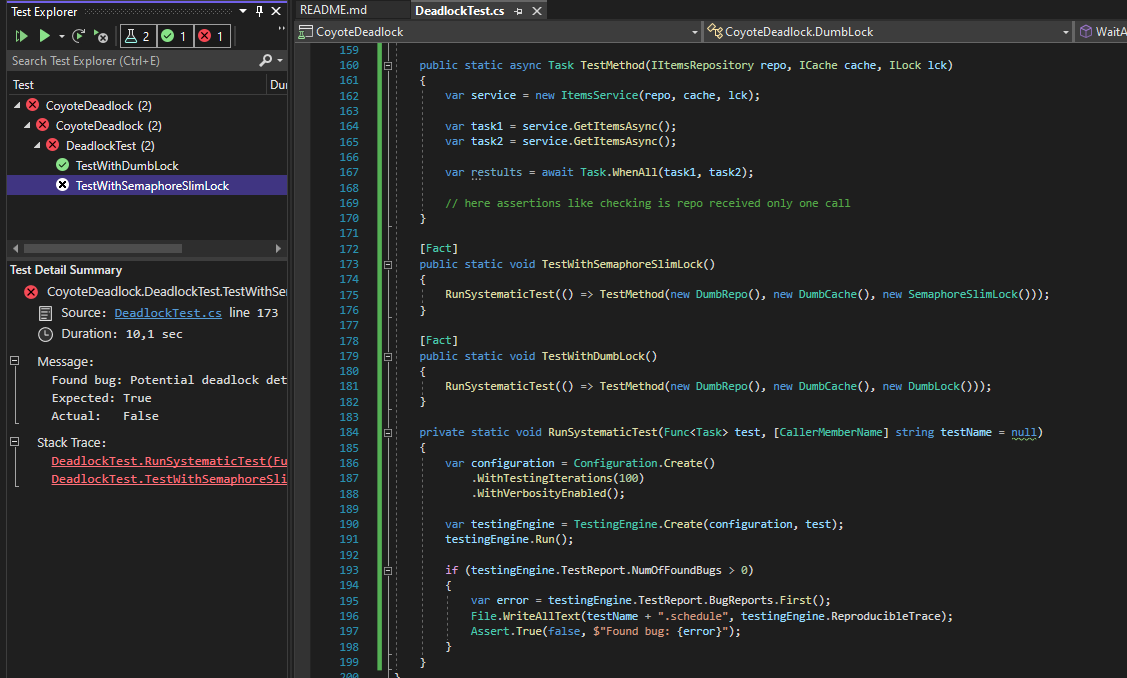Open the run options dropdown arrow
Viewport: 1127px width, 678px height.
point(60,35)
